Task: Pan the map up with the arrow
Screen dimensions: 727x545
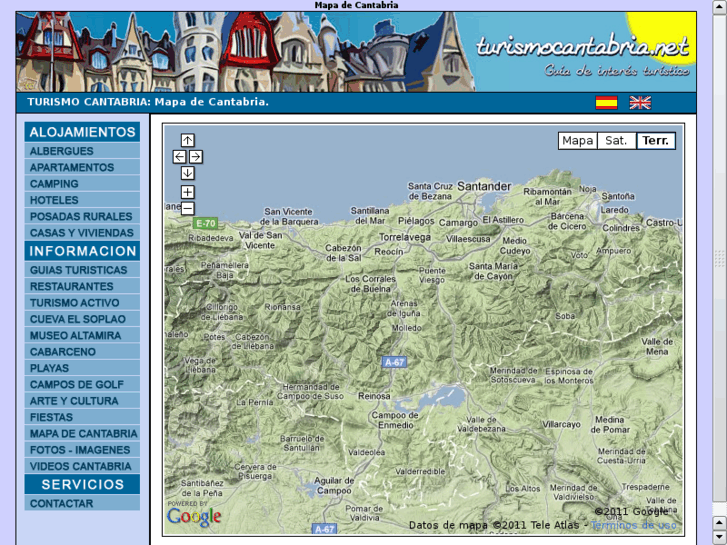Action: tap(187, 140)
